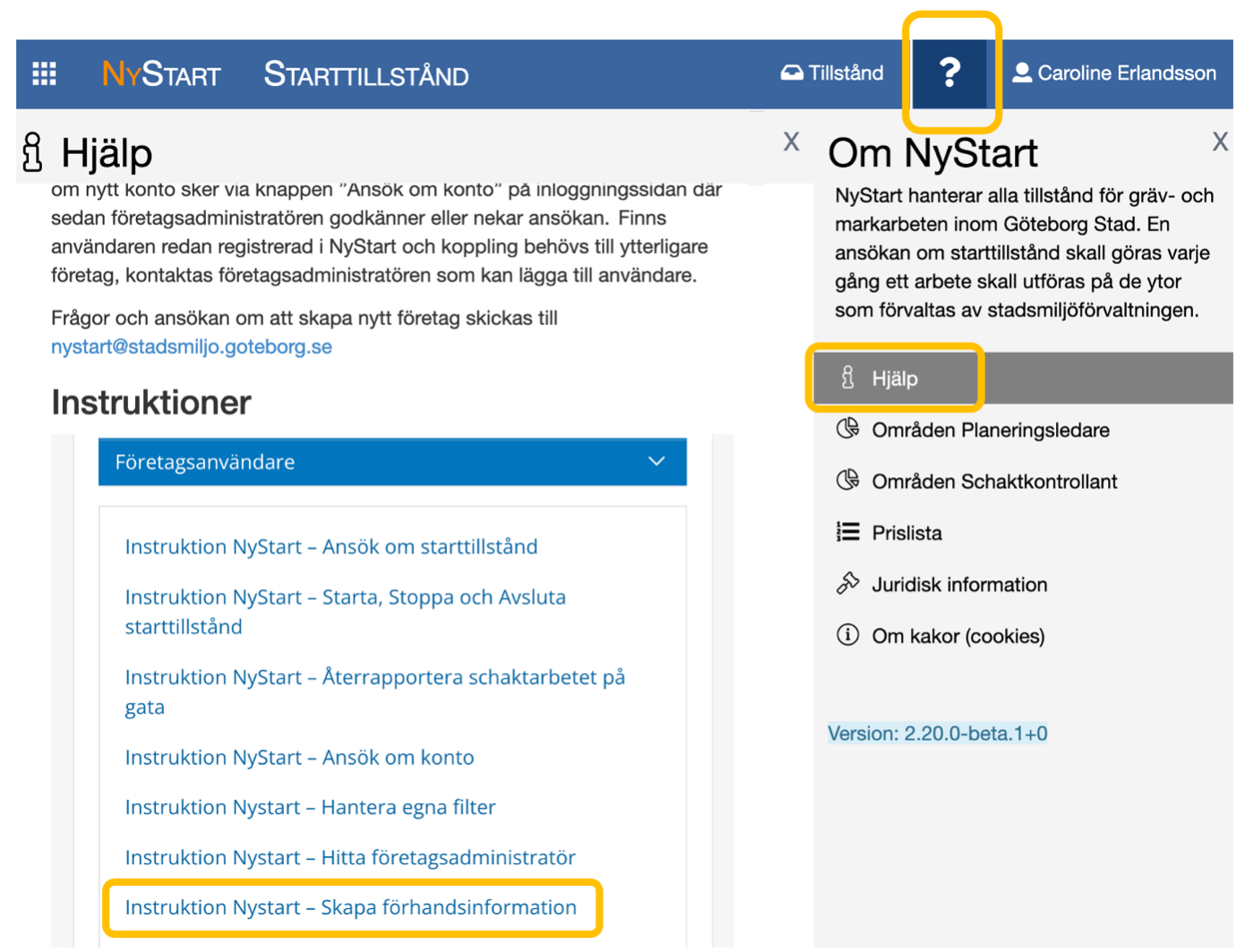Click the gavel icon beside Juridisk information
The image size is (1245, 952).
pos(847,583)
